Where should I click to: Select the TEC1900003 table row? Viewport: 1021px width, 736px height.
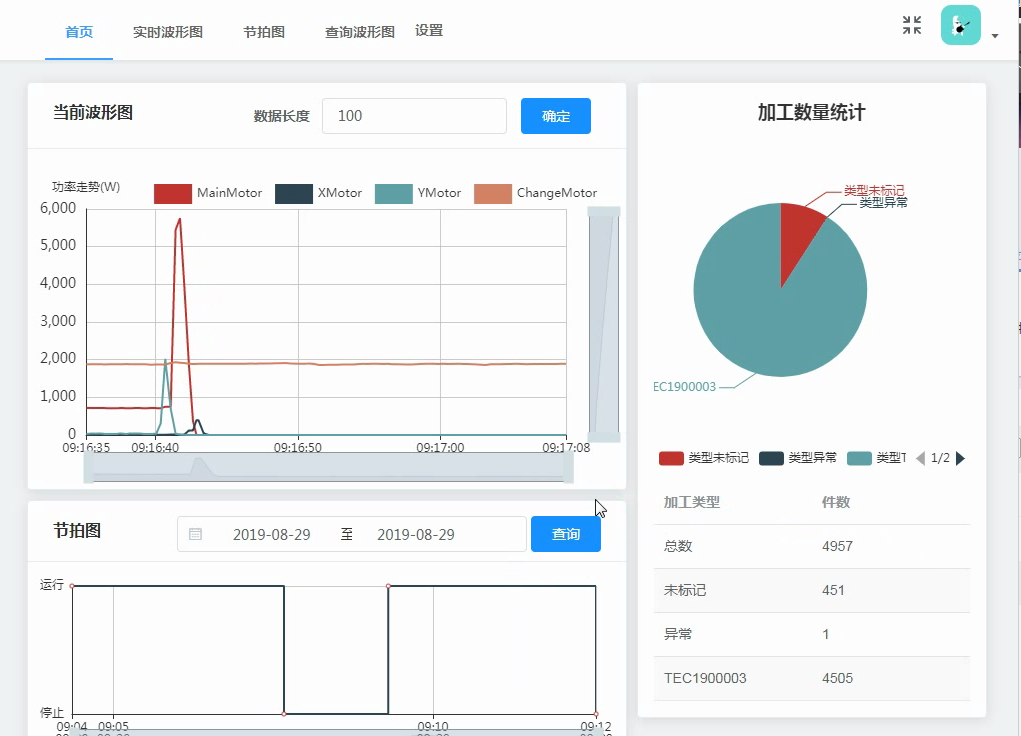click(812, 678)
